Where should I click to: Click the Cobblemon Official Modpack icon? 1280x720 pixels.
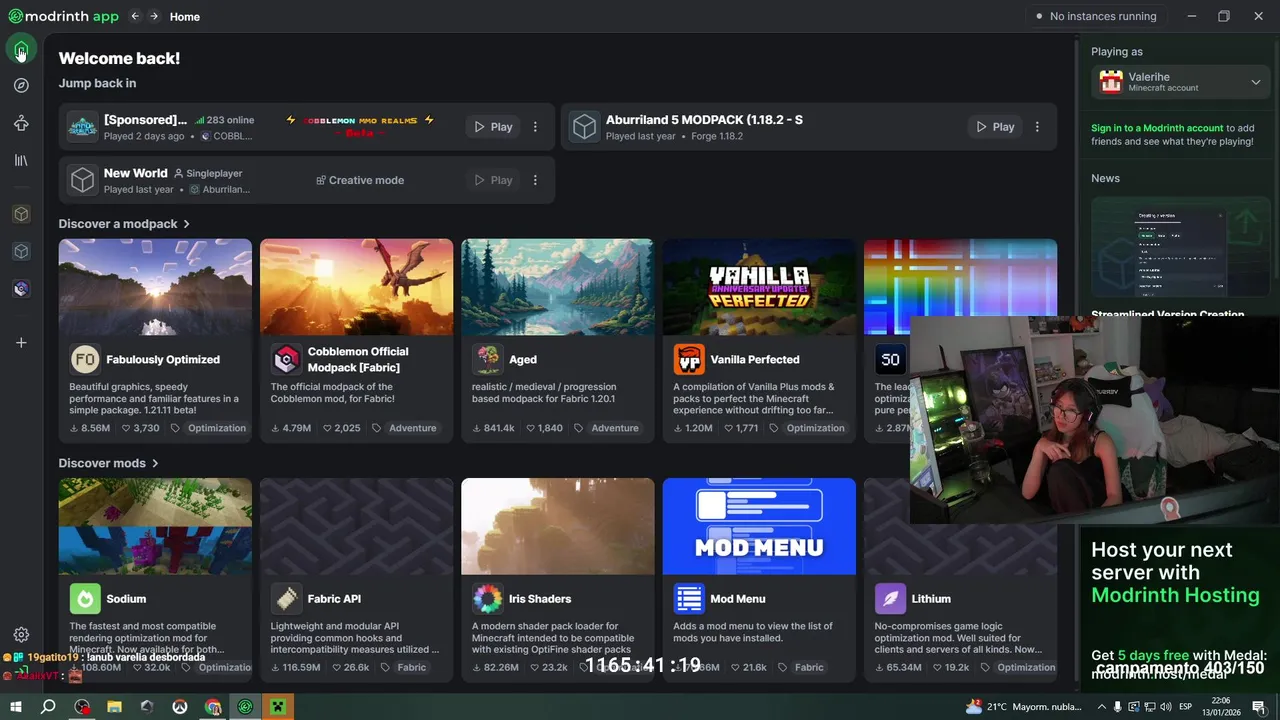[287, 359]
